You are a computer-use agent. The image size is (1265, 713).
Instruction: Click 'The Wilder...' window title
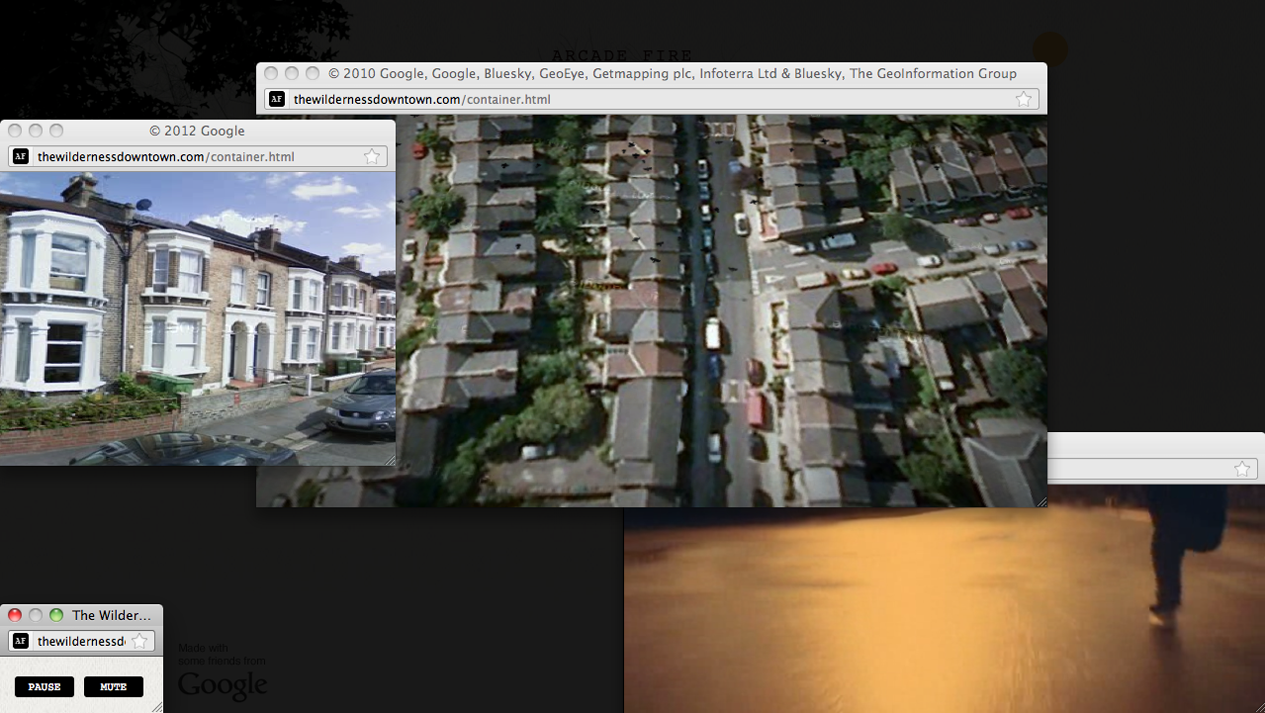pyautogui.click(x=111, y=615)
